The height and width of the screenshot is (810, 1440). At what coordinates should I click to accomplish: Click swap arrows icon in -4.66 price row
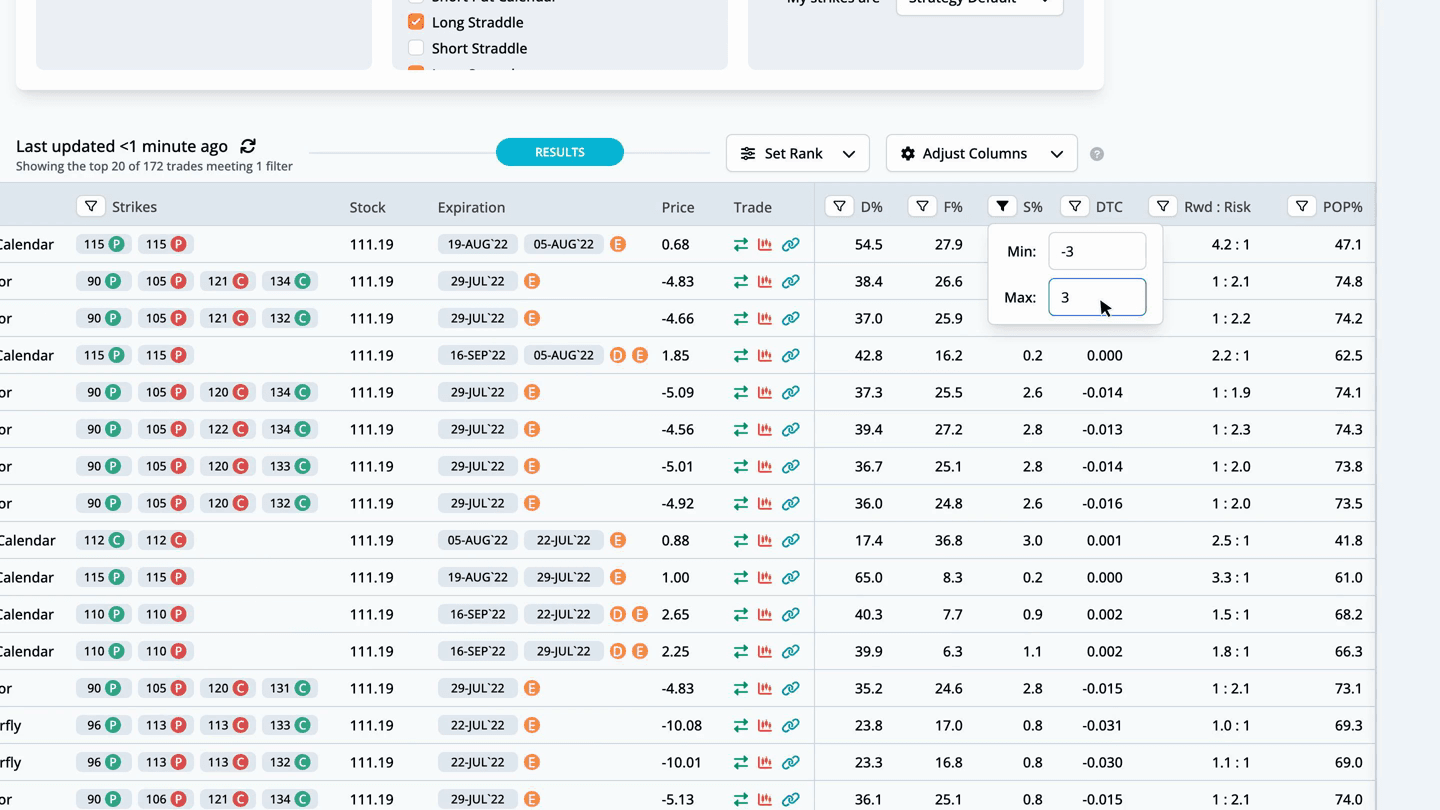[x=741, y=319]
